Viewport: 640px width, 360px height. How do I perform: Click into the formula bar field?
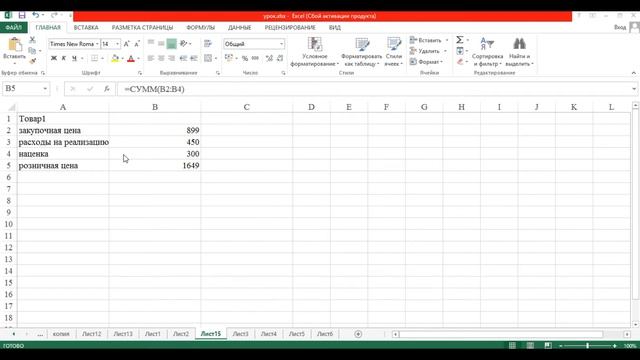tap(373, 89)
